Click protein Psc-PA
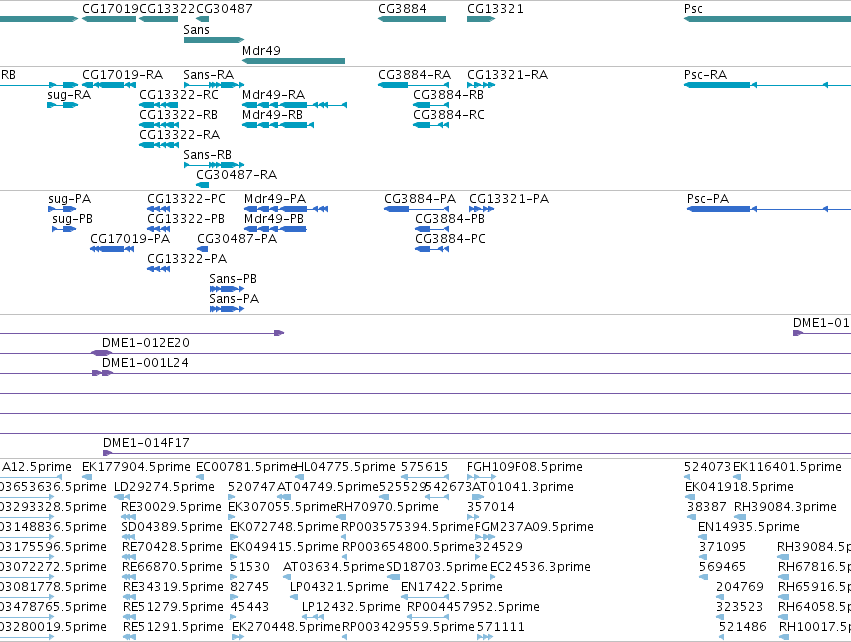Image resolution: width=851 pixels, height=642 pixels. (x=708, y=199)
